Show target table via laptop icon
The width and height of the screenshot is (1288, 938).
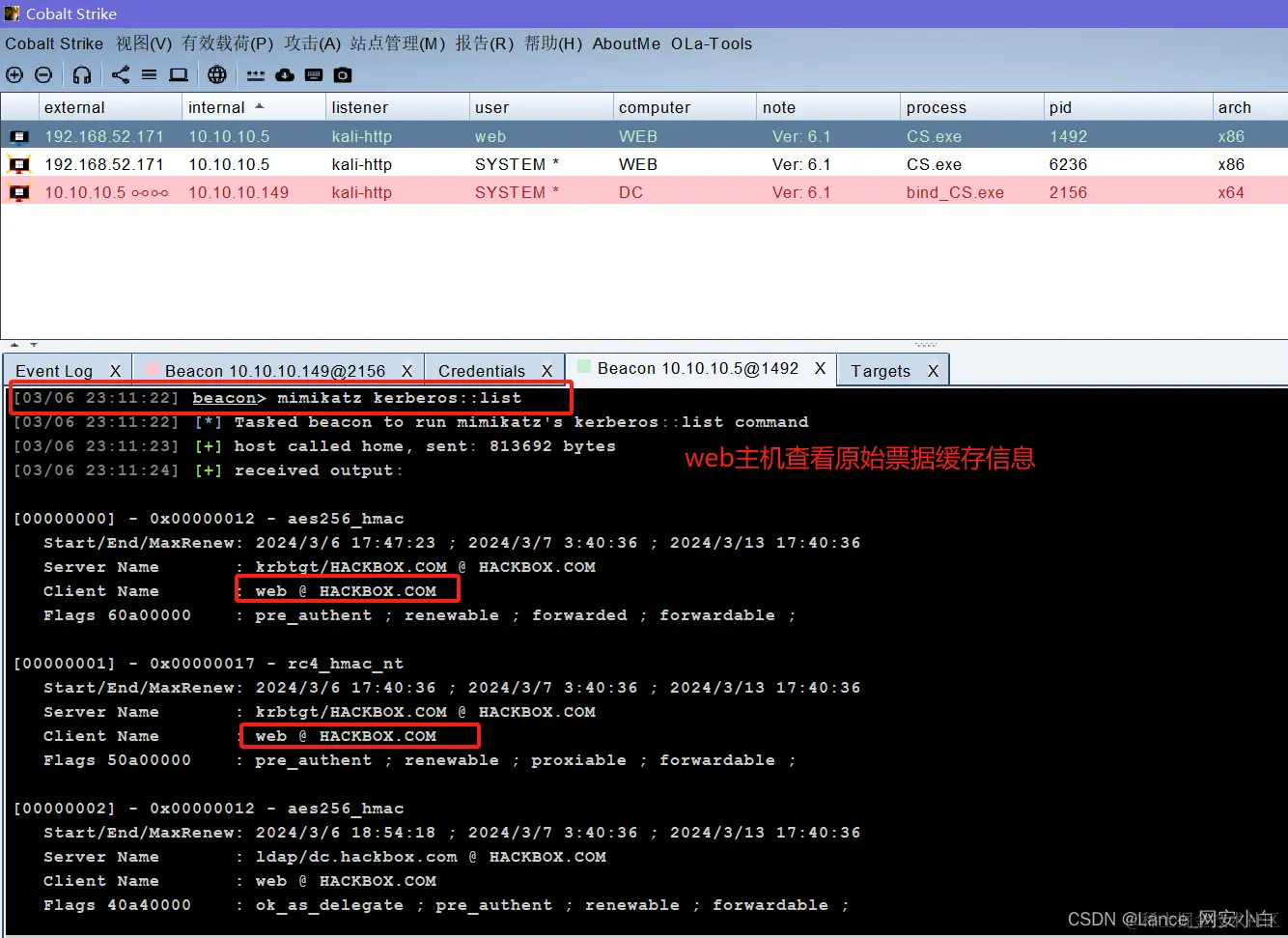coord(179,74)
